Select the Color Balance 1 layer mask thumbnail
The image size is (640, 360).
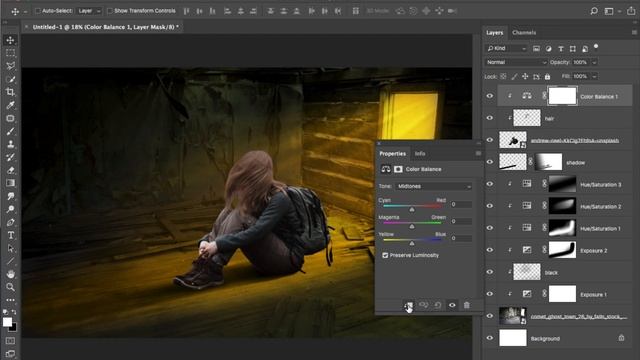(562, 96)
